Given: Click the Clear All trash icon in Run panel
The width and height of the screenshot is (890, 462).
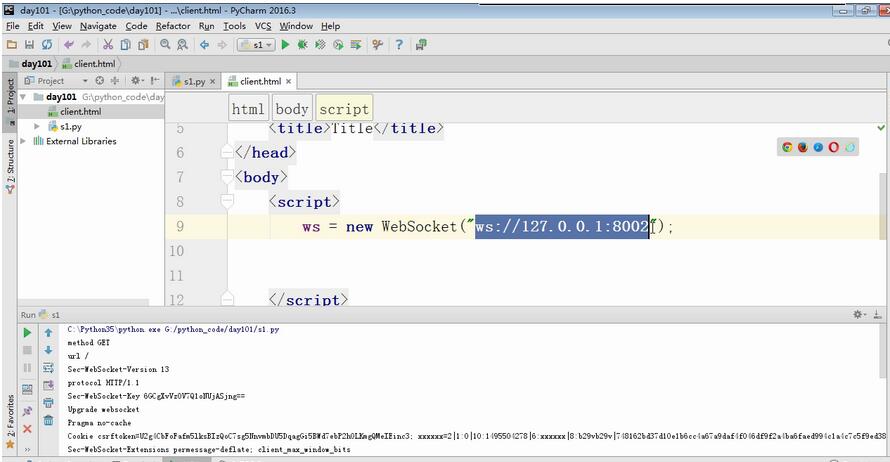Looking at the screenshot, I should pyautogui.click(x=48, y=421).
